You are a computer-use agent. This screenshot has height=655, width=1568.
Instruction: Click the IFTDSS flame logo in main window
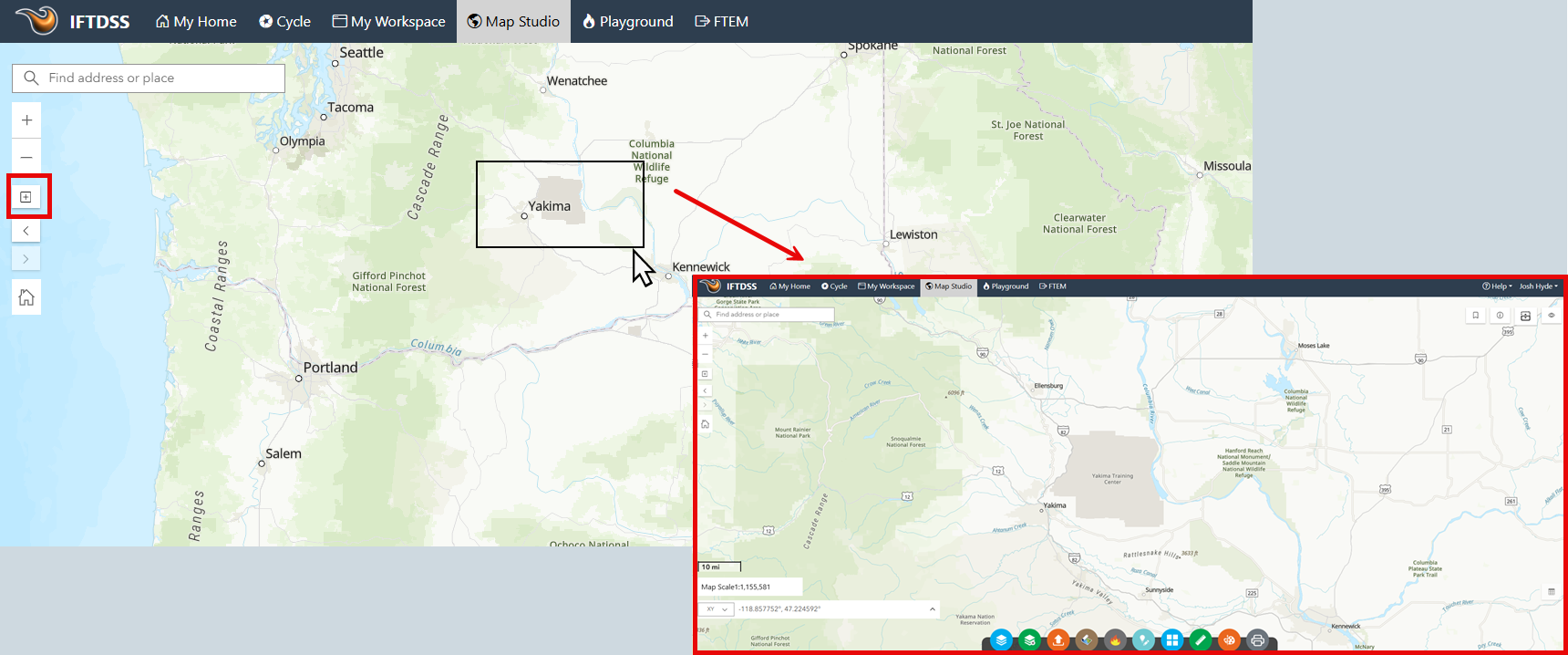(x=36, y=19)
